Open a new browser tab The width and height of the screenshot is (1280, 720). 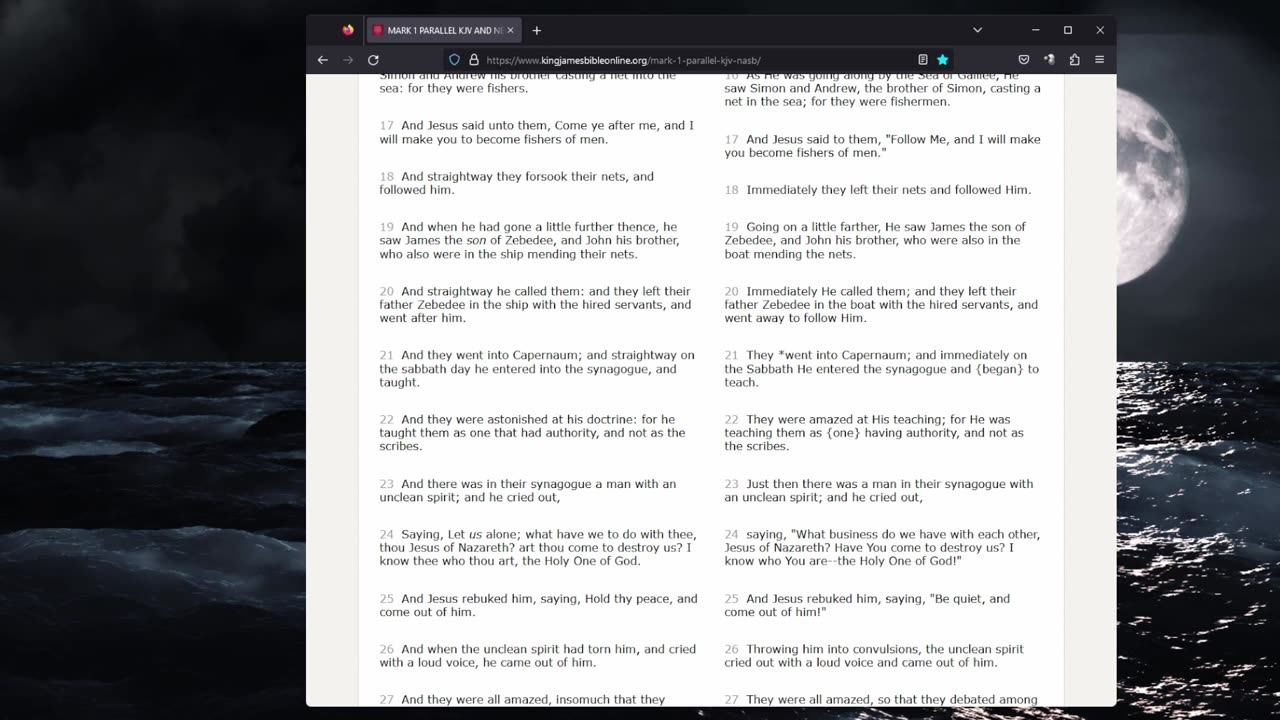point(536,30)
